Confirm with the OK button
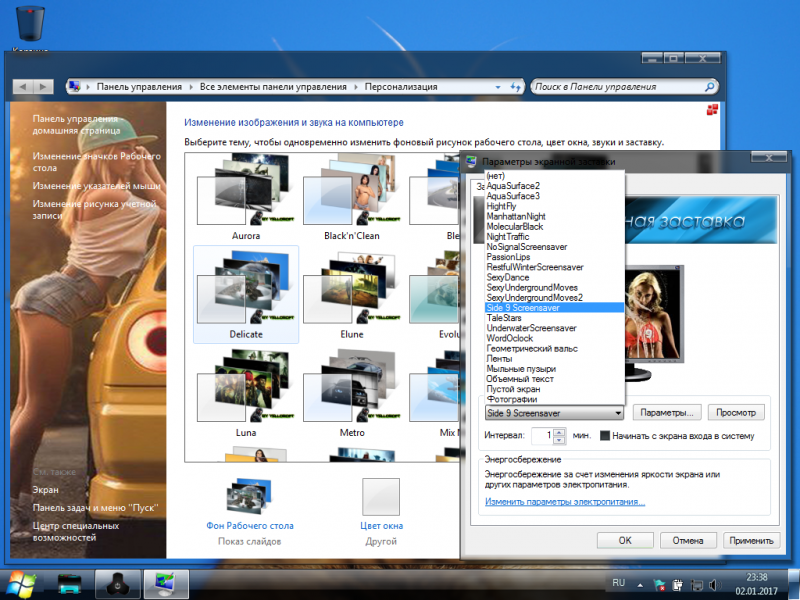Screen dimensions: 800x600 [x=625, y=540]
